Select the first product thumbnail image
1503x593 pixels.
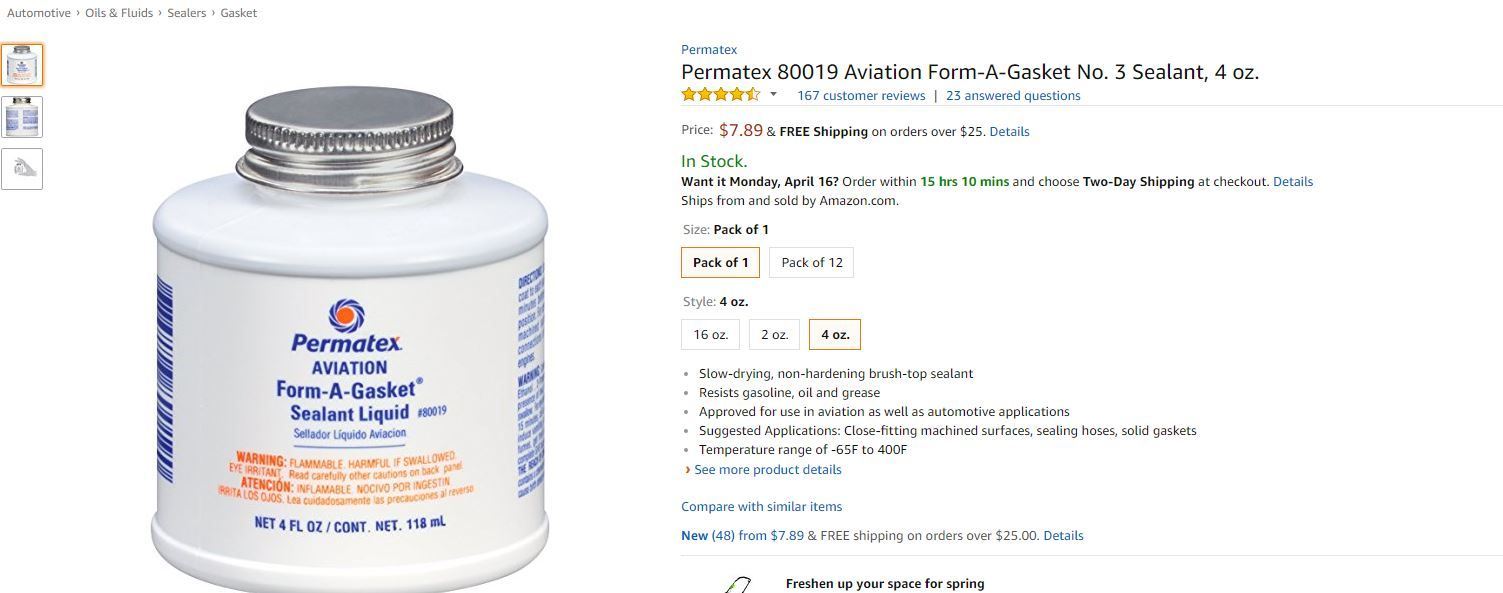22,65
